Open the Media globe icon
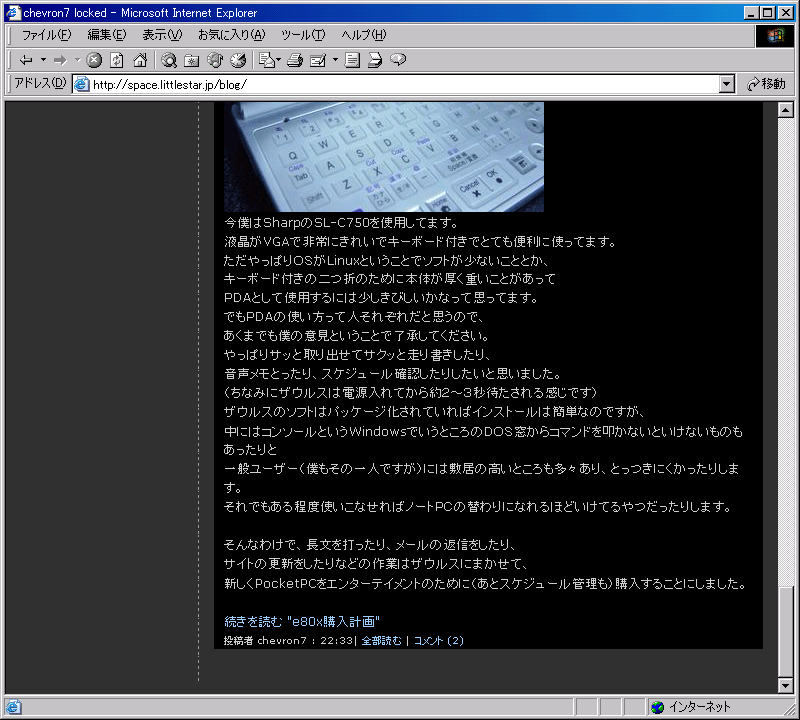The image size is (800, 720). point(215,60)
